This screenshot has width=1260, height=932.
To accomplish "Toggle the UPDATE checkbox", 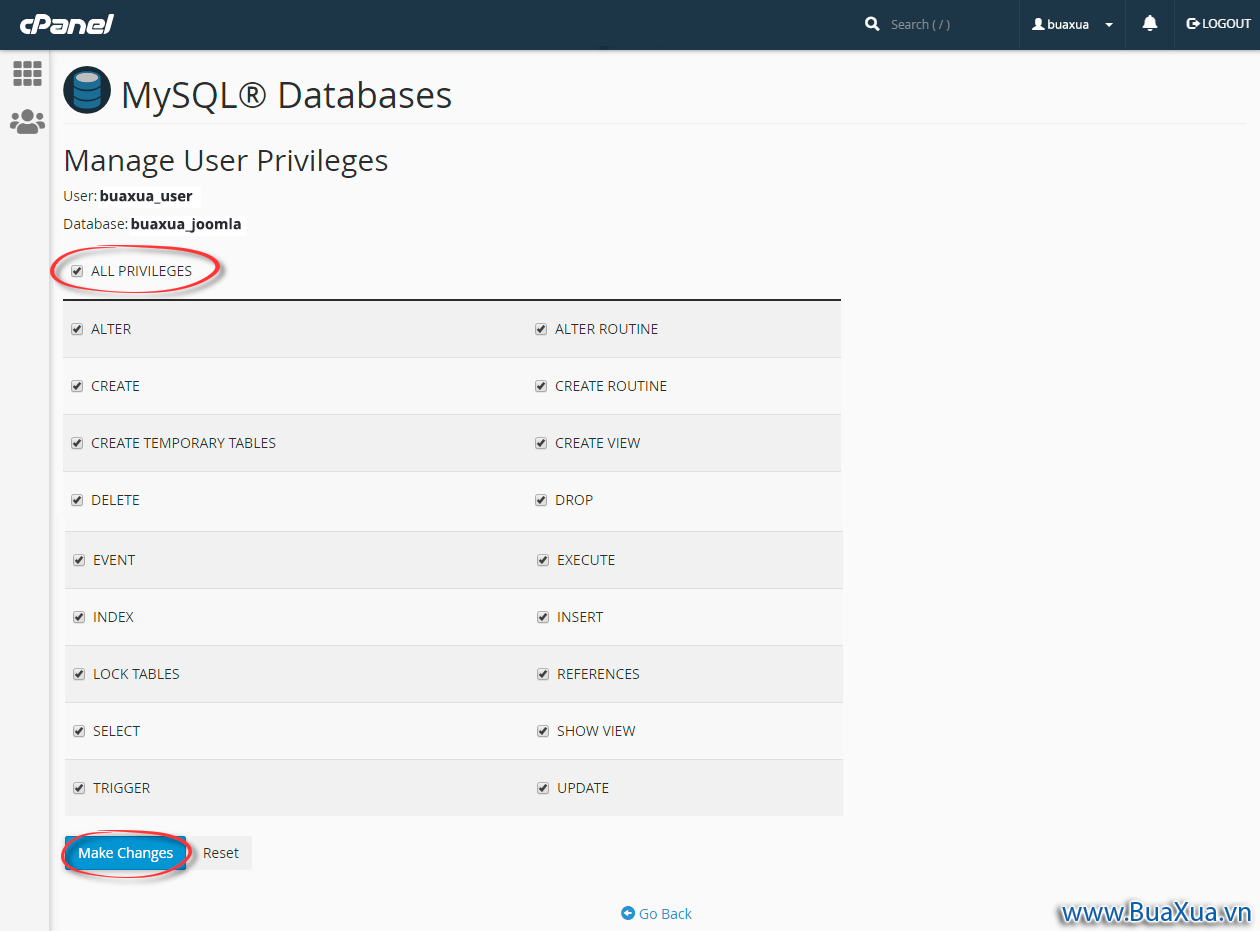I will [543, 788].
